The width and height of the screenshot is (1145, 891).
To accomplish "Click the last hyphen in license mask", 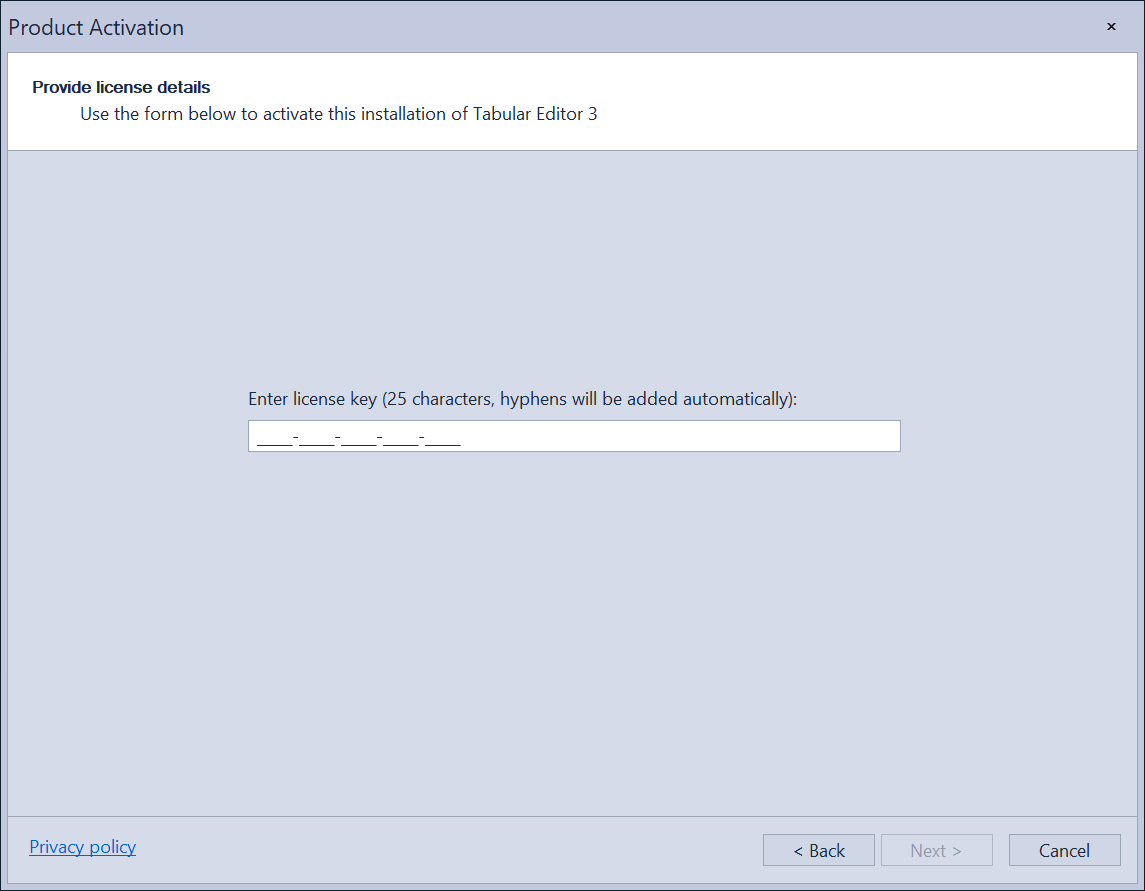I will coord(422,438).
